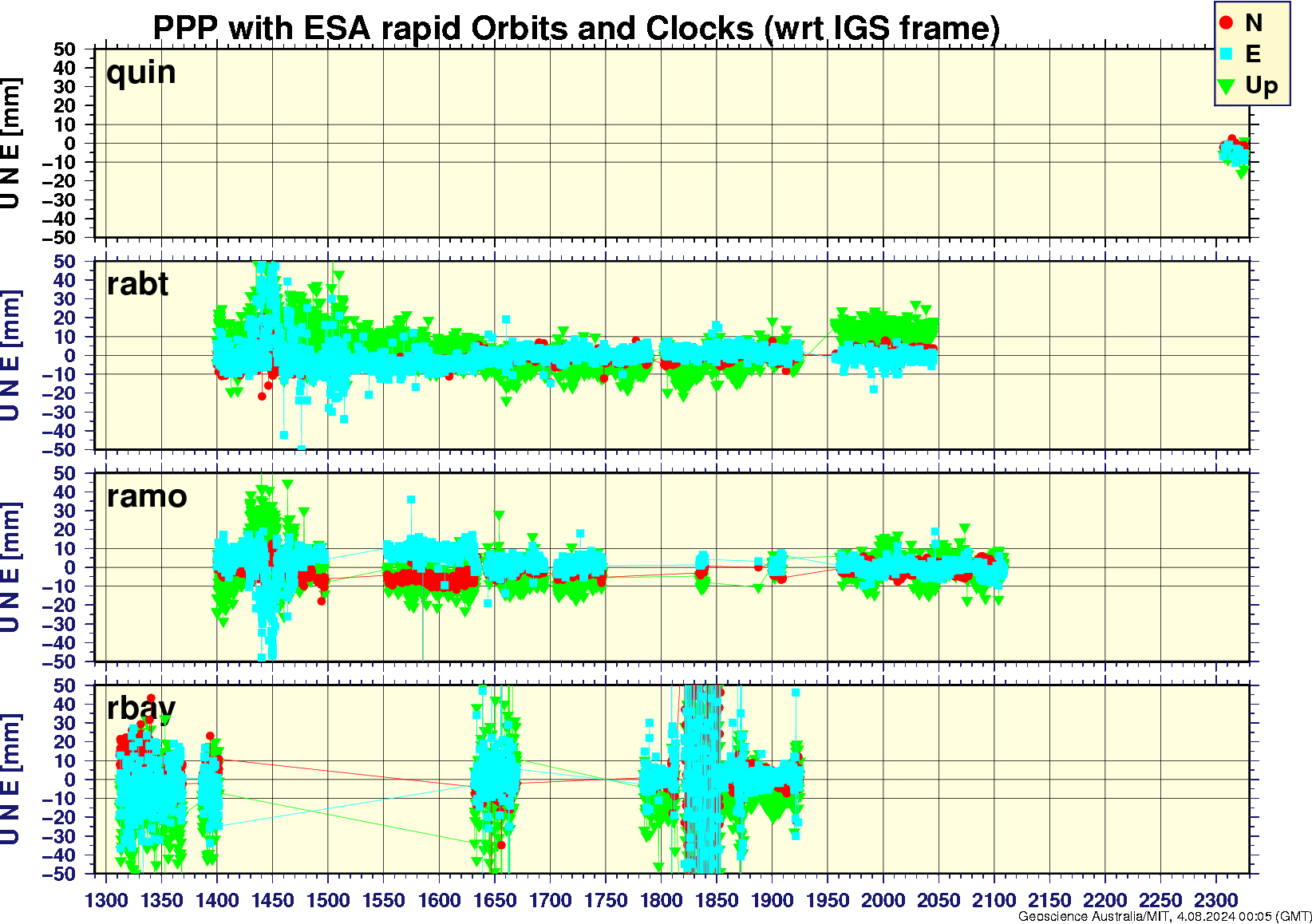Click the 1850 x-axis tick label
The image size is (1312, 924).
[x=716, y=900]
